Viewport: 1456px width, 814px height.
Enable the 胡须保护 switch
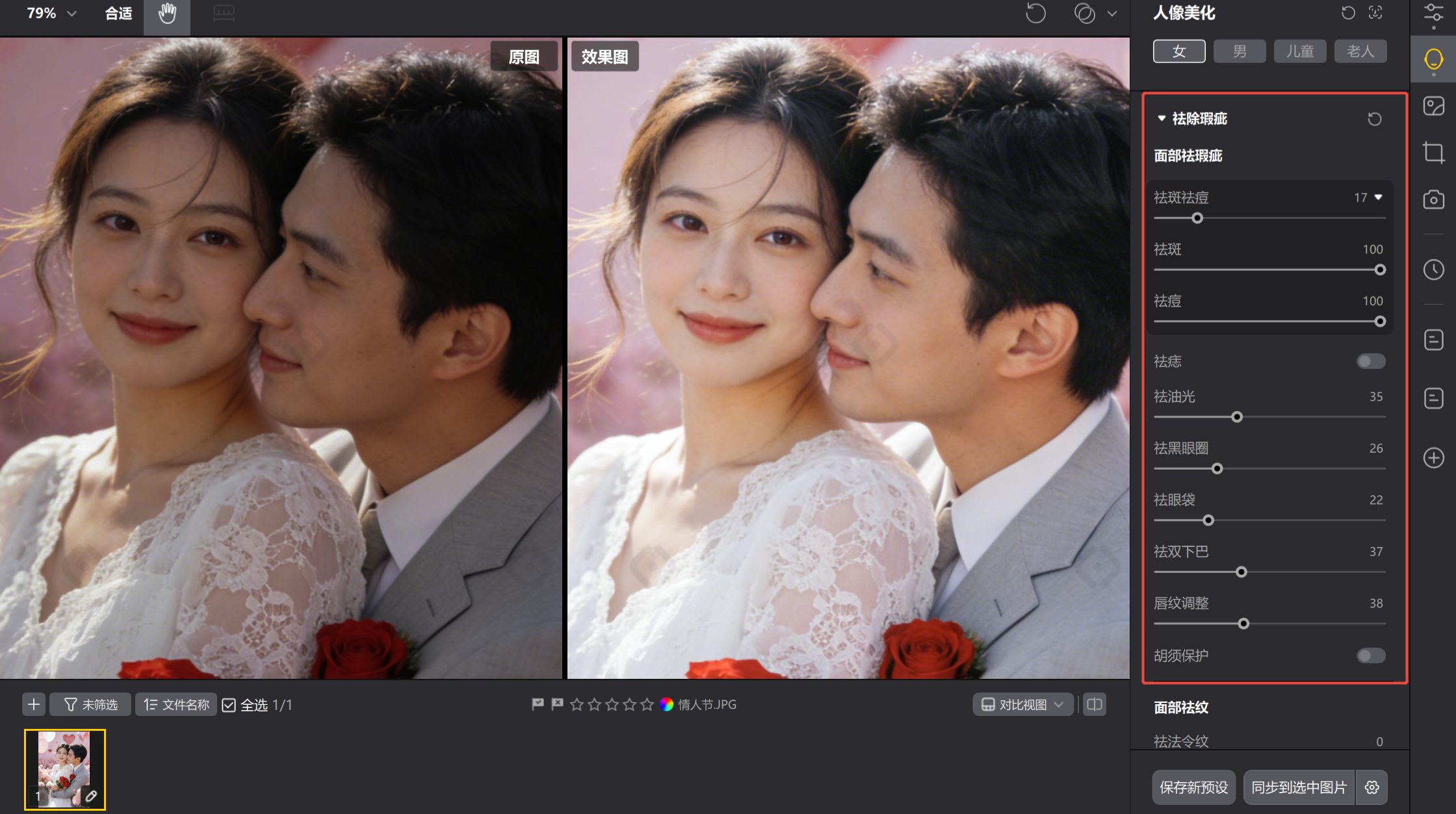[x=1370, y=655]
